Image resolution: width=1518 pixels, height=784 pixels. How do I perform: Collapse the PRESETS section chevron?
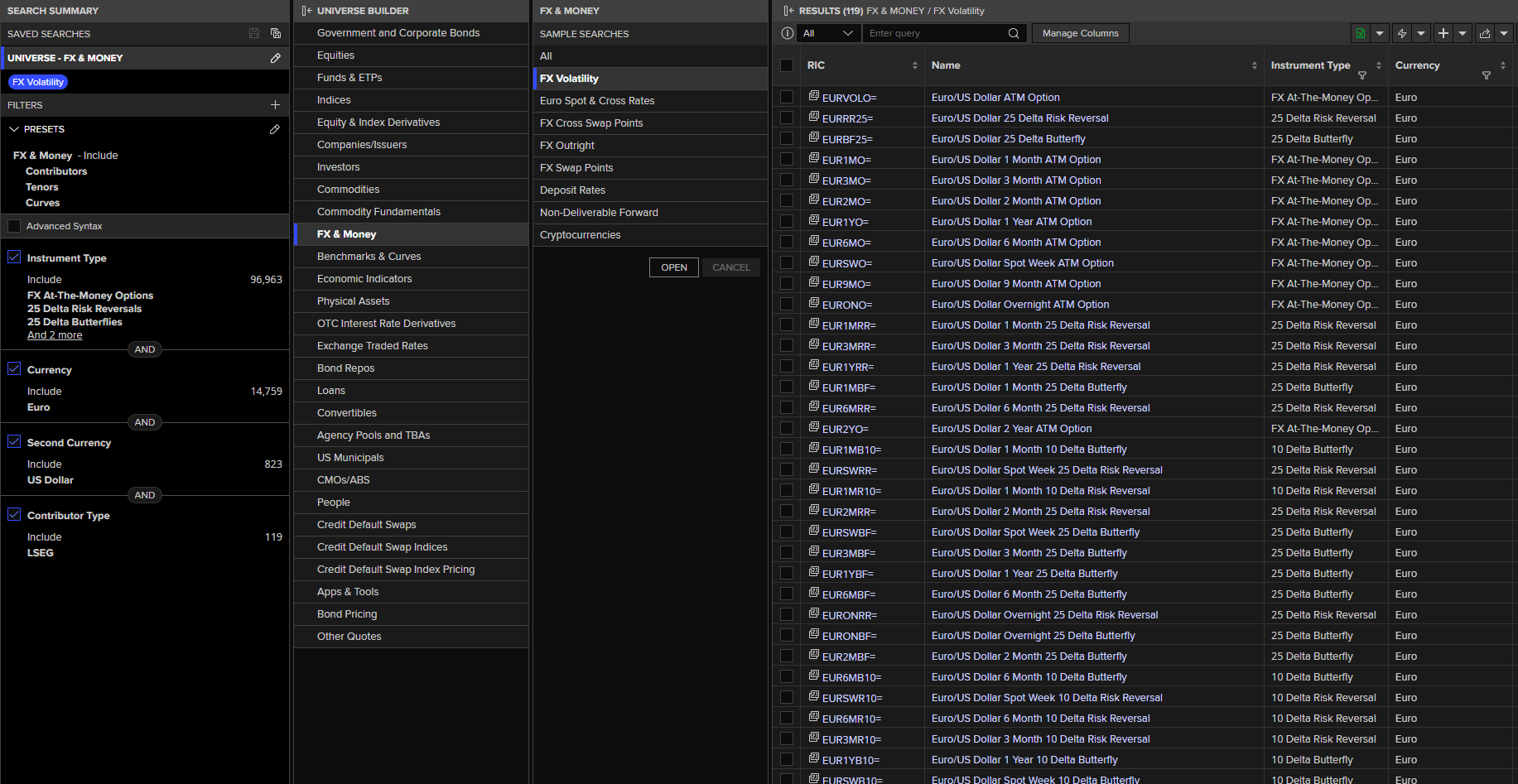tap(14, 129)
